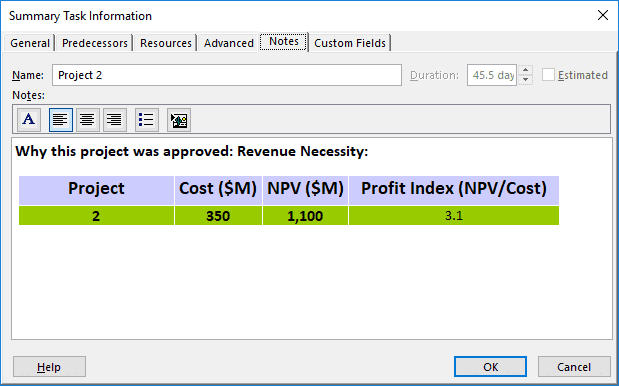Screen dimensions: 619x386
Task: Select the Advanced tab
Action: click(x=229, y=43)
